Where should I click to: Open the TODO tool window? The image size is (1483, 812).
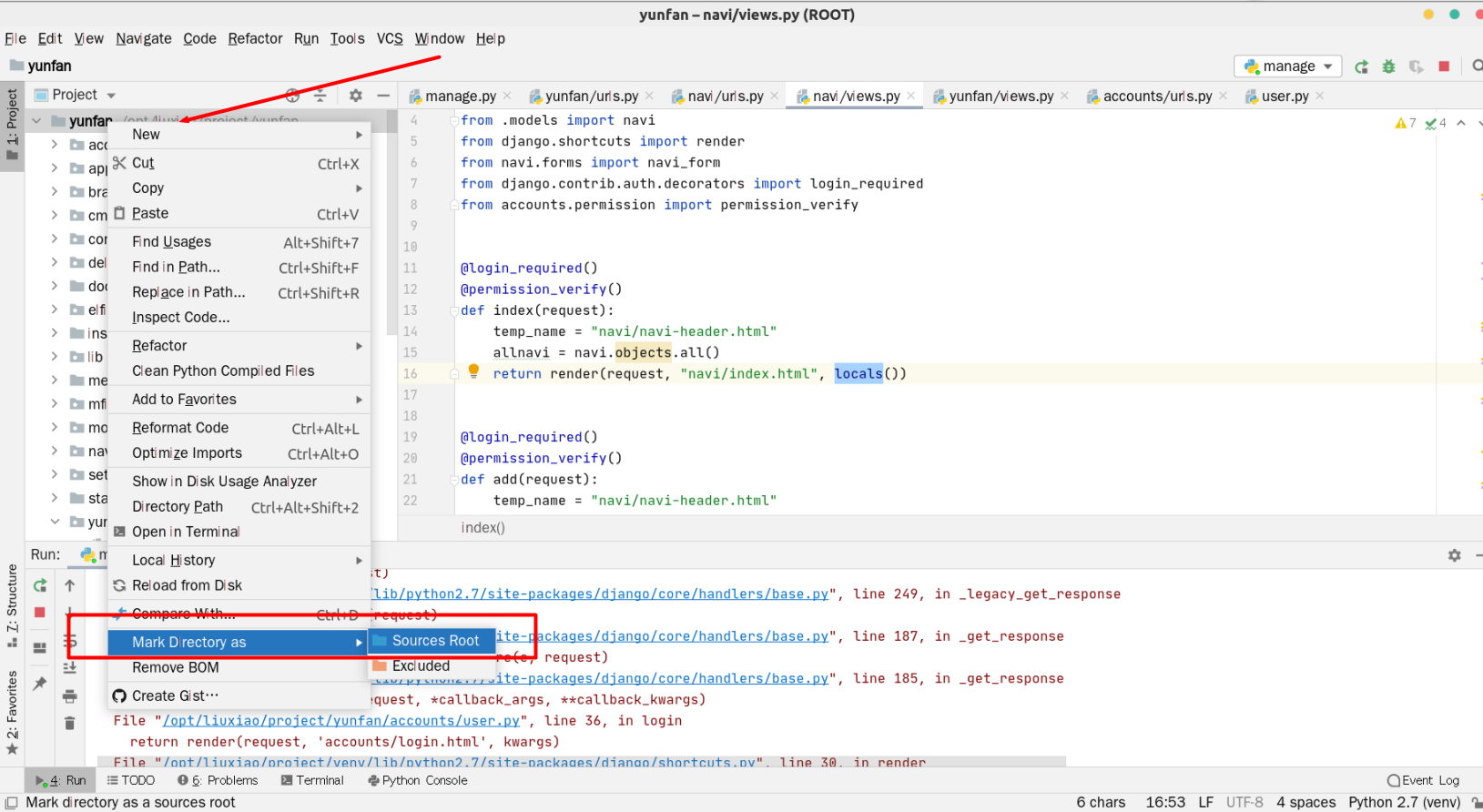131,780
